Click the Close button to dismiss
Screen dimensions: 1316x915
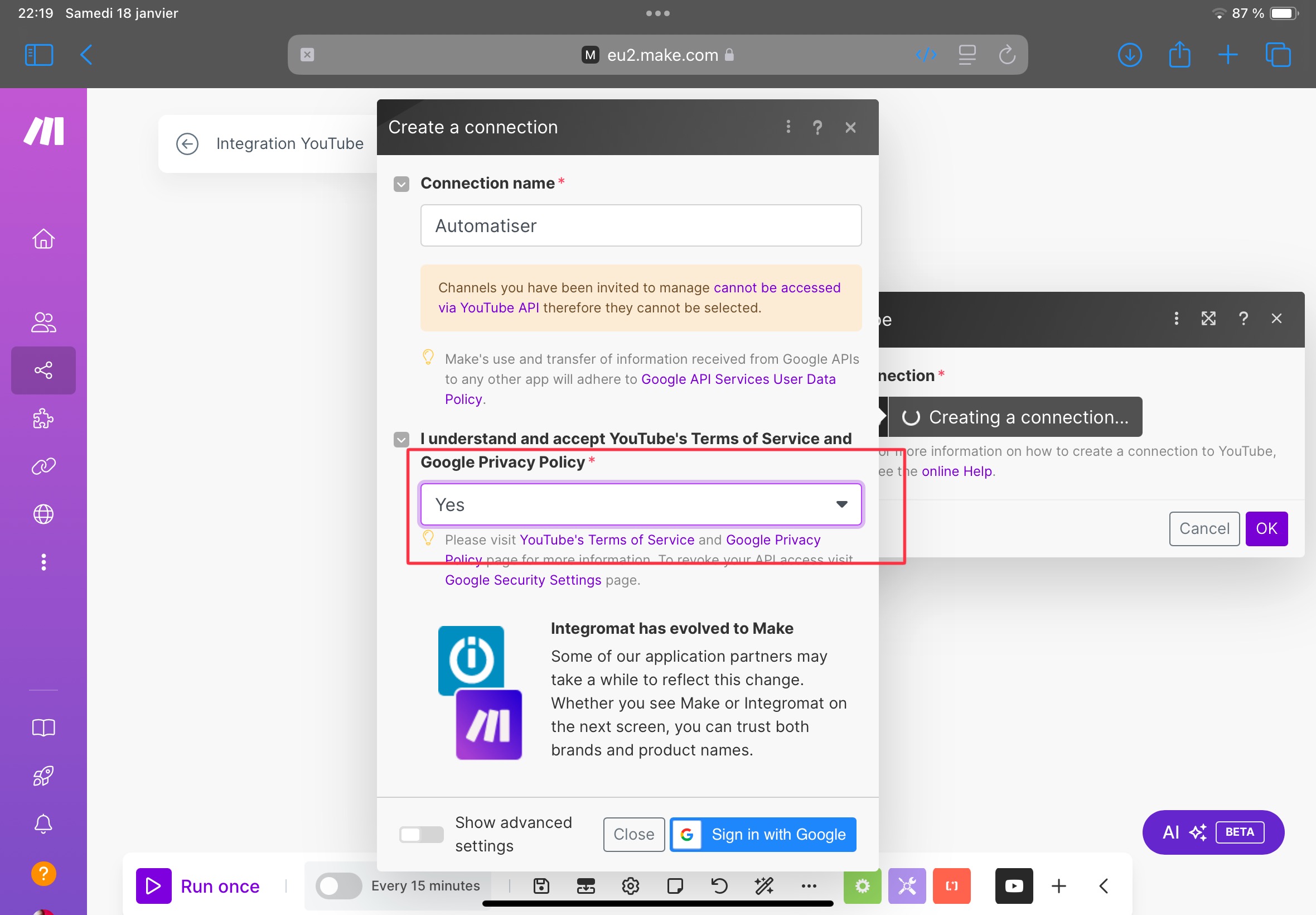[x=635, y=834]
